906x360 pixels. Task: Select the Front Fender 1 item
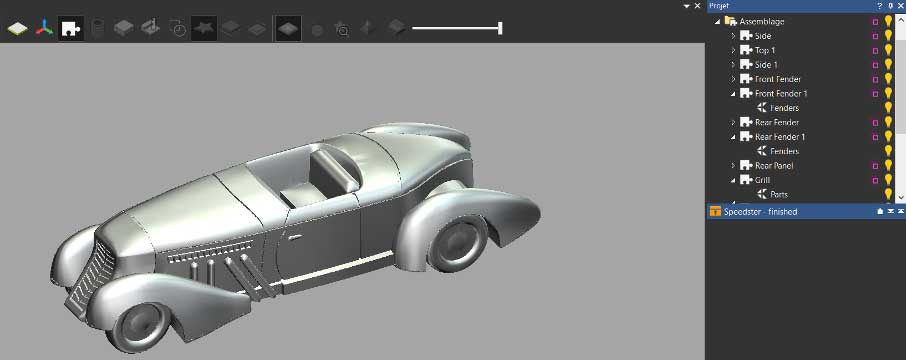(781, 94)
